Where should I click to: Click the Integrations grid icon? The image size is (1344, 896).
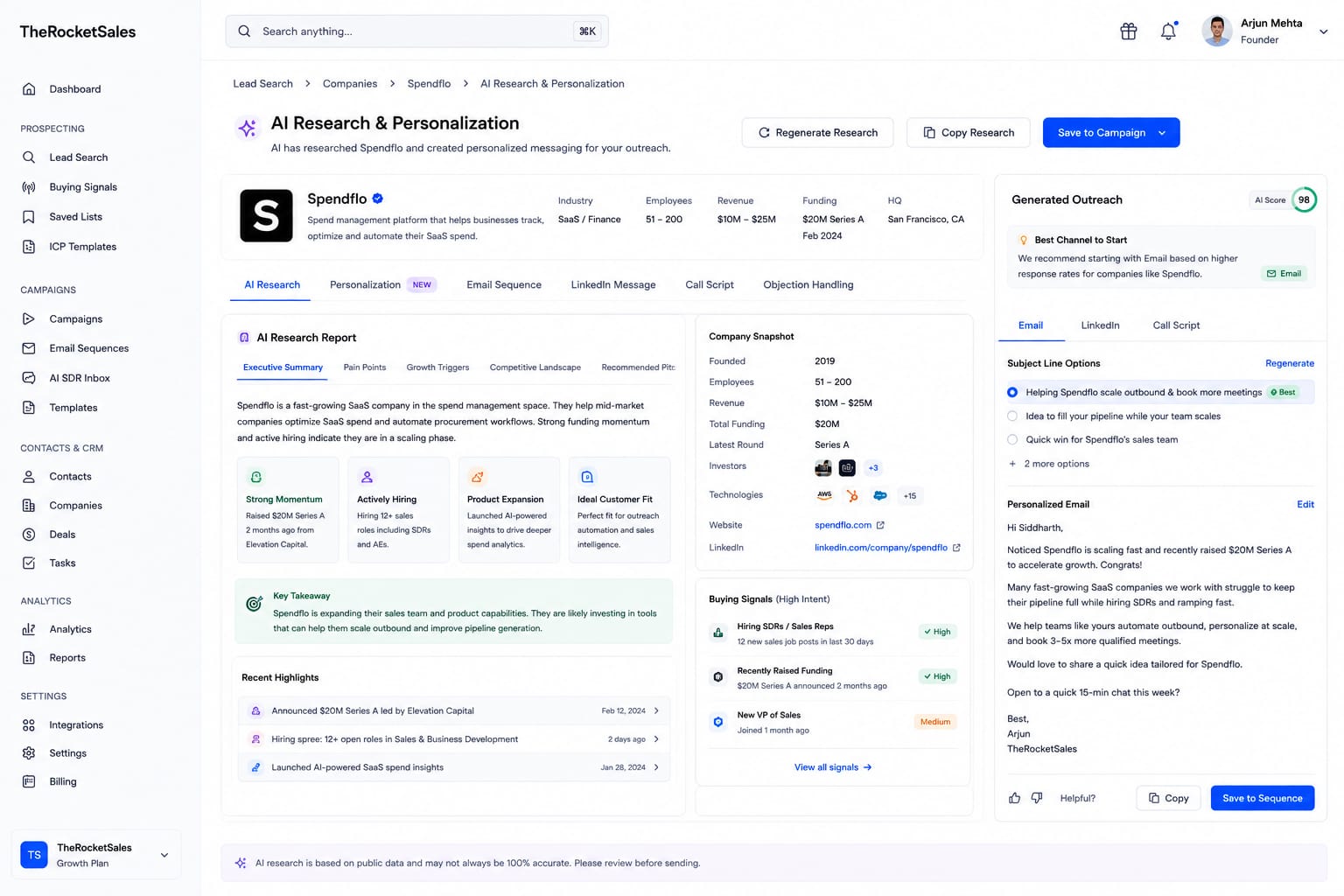click(29, 725)
